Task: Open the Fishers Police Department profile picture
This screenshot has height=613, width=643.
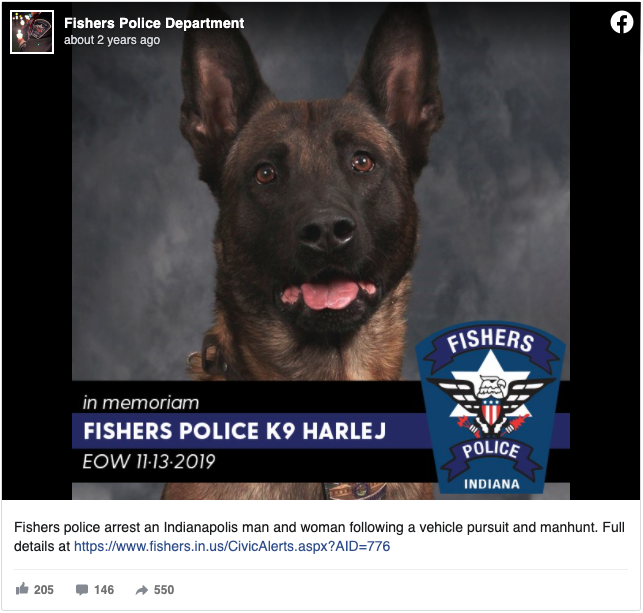Action: point(32,32)
